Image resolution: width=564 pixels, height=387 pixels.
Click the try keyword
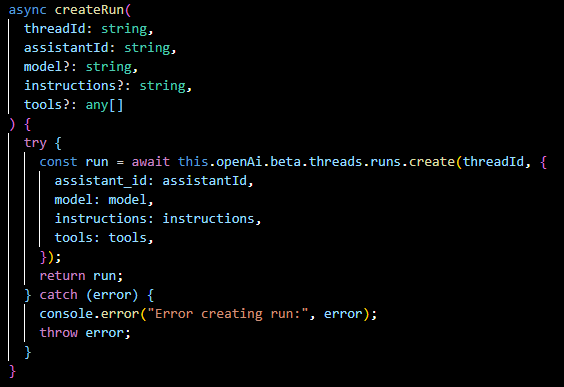point(35,143)
